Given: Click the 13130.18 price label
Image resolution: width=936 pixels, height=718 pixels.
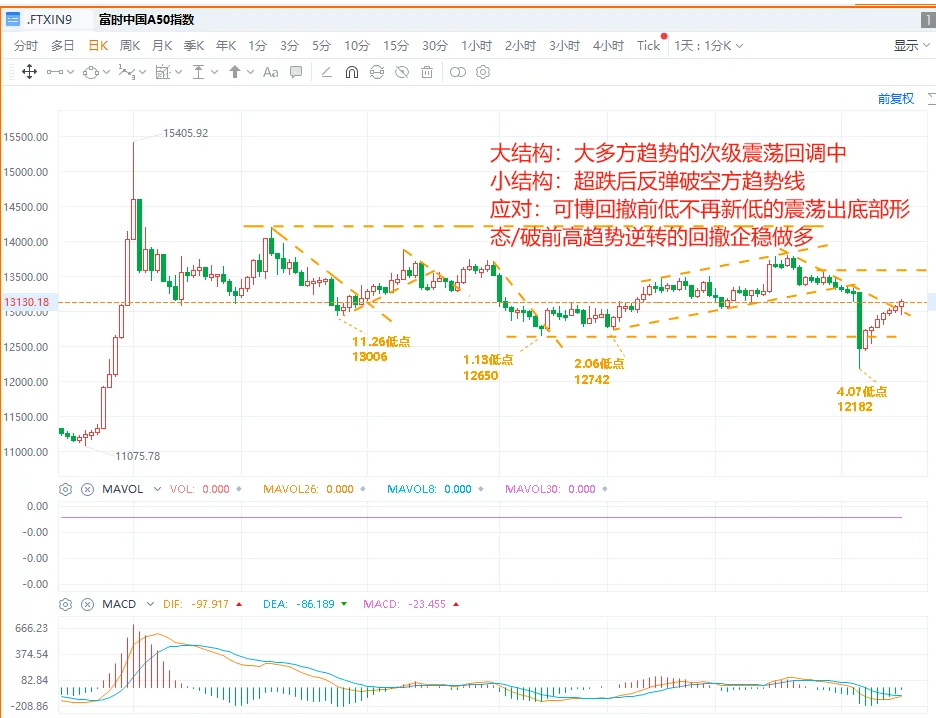Looking at the screenshot, I should coord(27,302).
